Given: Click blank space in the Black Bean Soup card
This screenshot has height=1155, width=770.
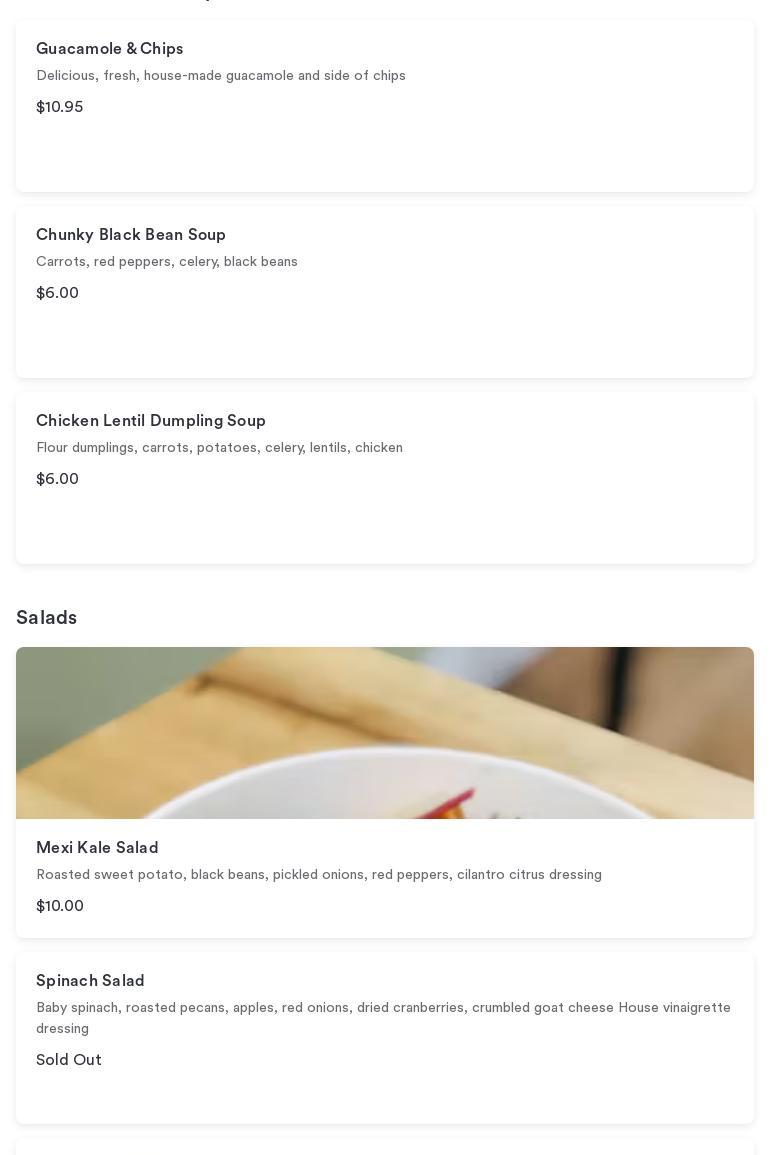Looking at the screenshot, I should click(500, 335).
